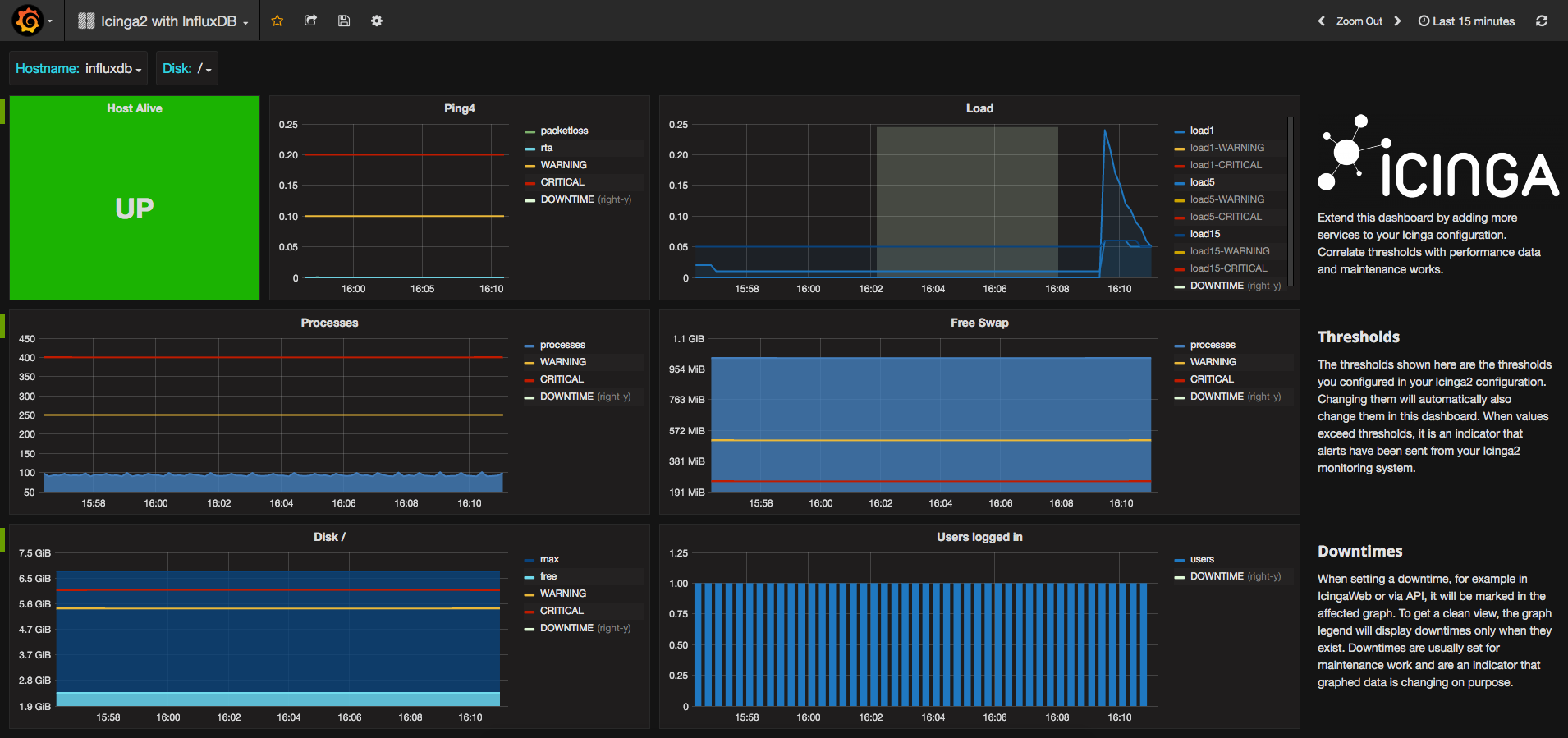Toggle free series in Disk legend
Image resolution: width=1568 pixels, height=738 pixels.
(x=548, y=576)
